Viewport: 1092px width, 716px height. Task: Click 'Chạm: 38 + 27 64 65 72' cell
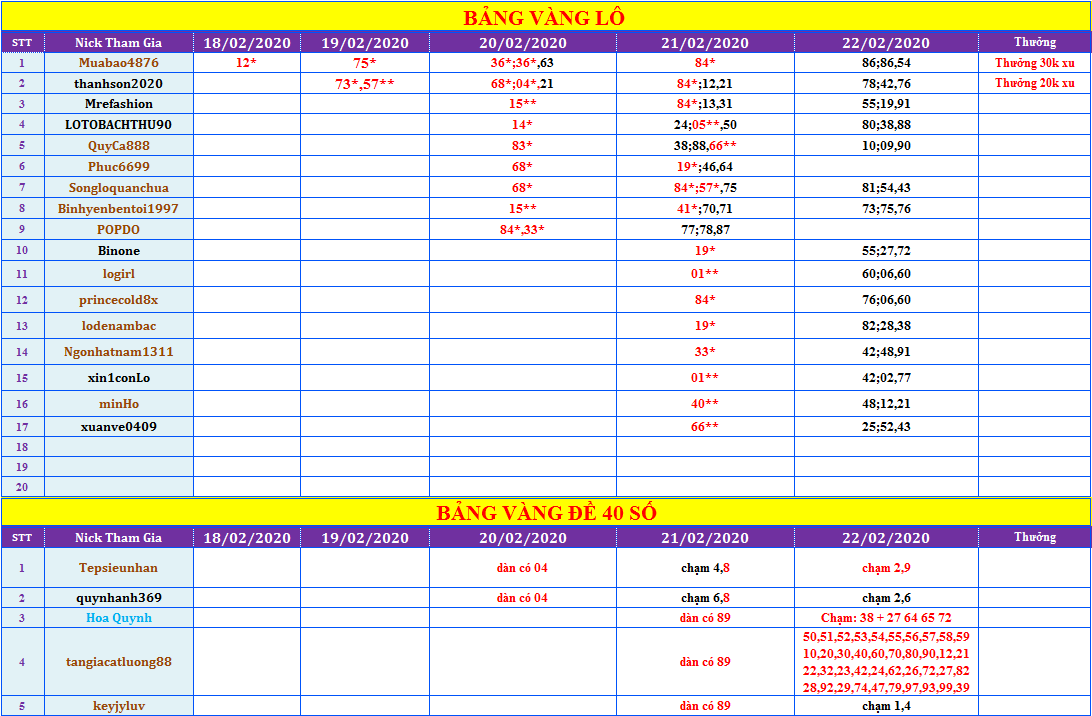point(886,618)
